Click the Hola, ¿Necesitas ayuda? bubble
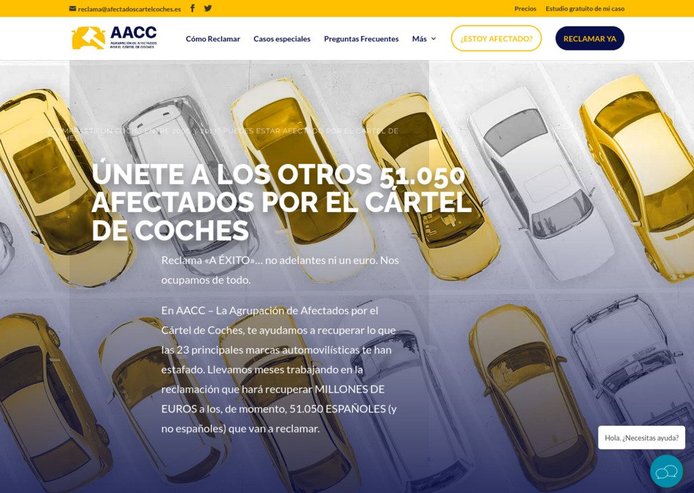Screen dimensions: 694x493 pyautogui.click(x=641, y=438)
